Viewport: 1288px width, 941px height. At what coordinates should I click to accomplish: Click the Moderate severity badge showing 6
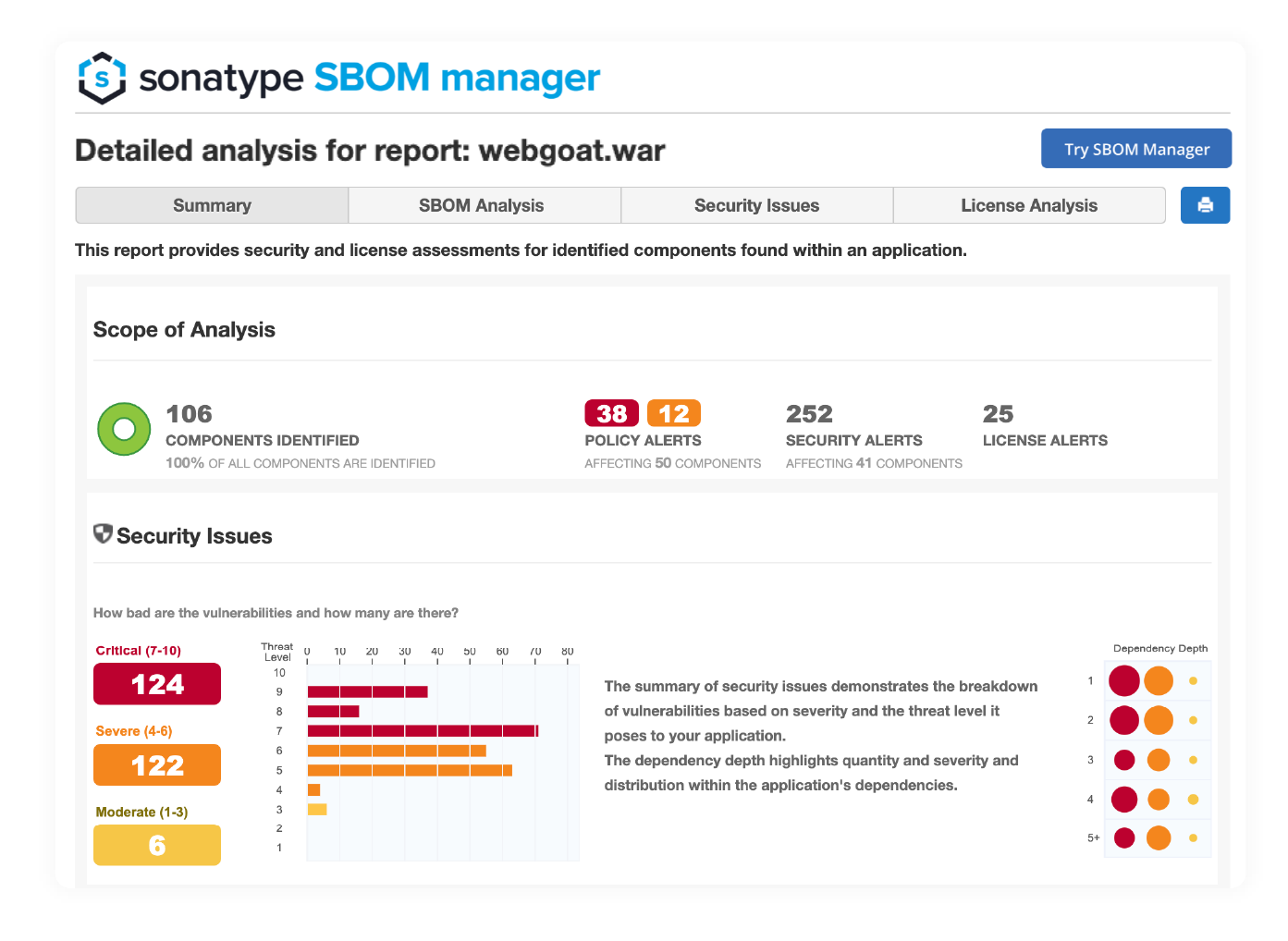tap(156, 845)
